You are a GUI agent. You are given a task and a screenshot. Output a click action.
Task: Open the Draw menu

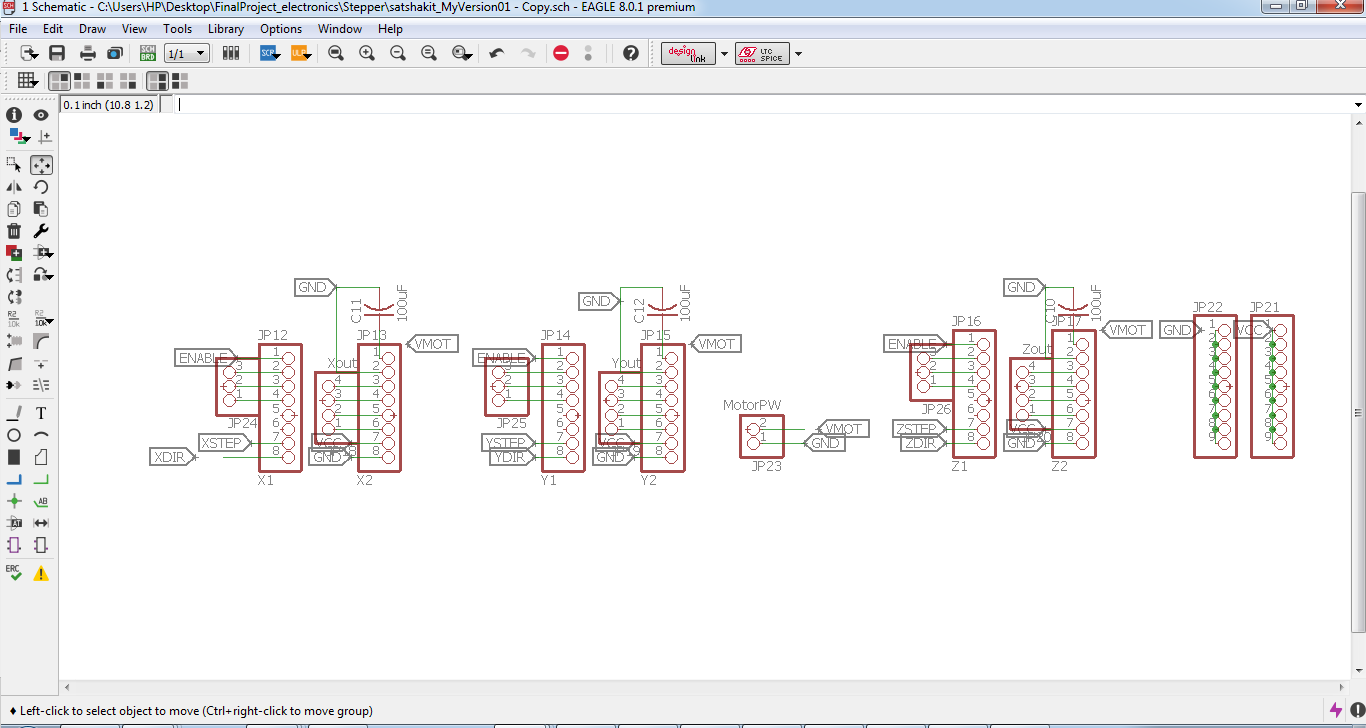[92, 29]
